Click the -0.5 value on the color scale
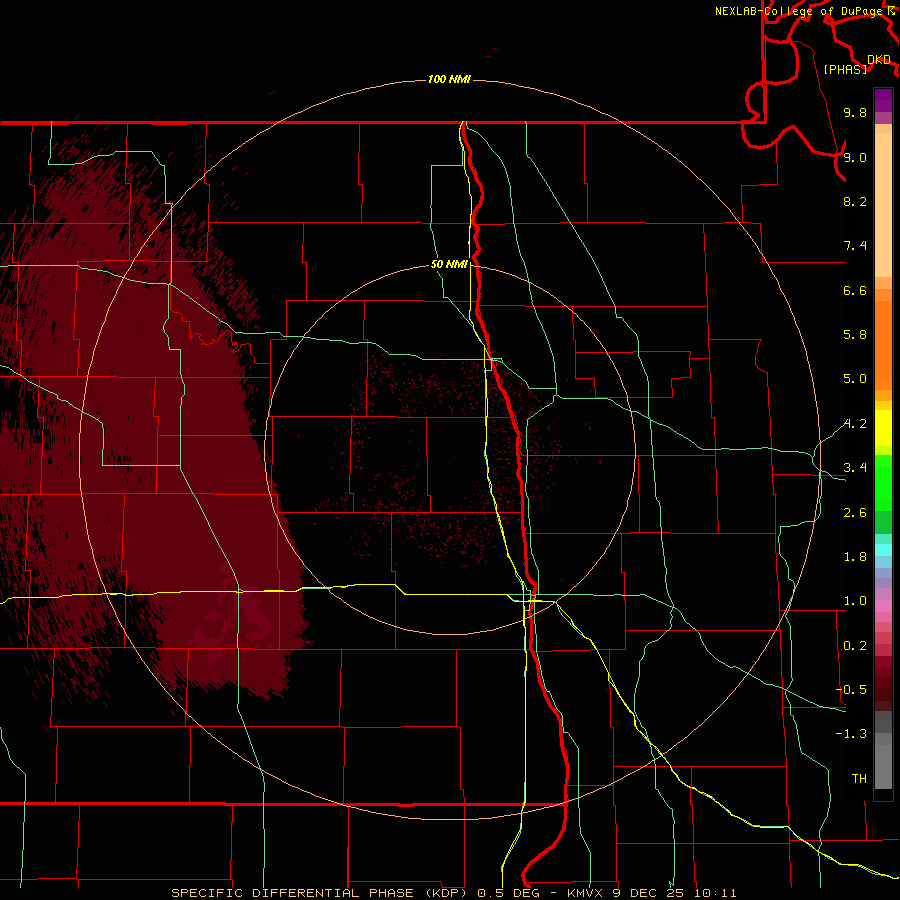 [851, 690]
